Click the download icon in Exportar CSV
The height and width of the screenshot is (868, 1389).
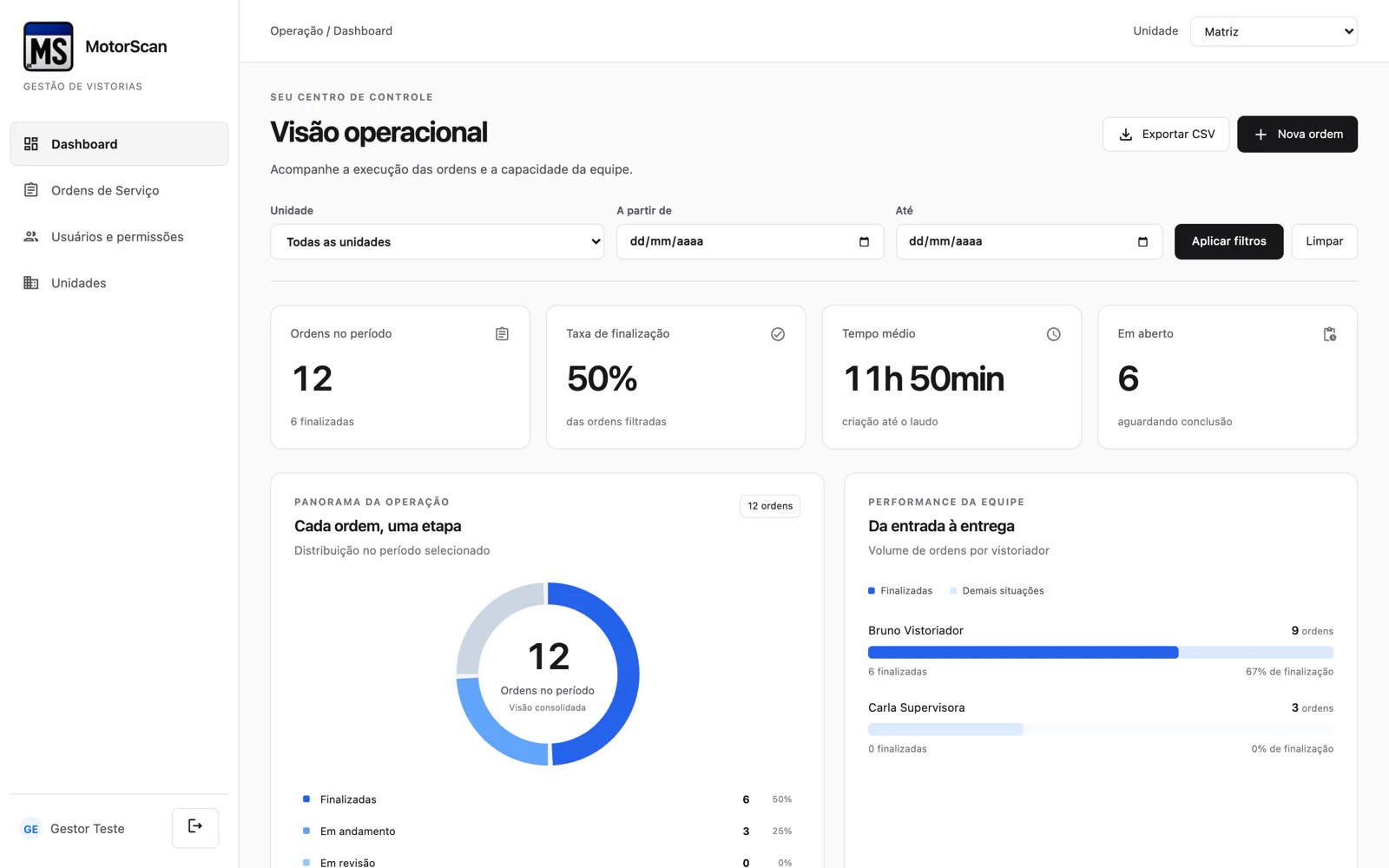[x=1126, y=135]
